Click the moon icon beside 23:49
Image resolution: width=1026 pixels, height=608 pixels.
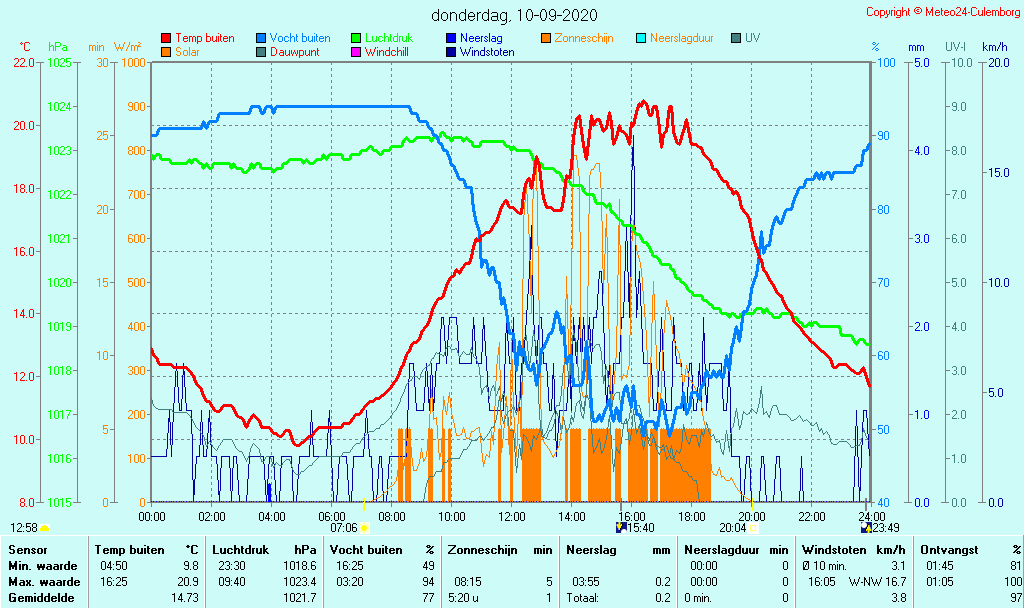coord(865,527)
